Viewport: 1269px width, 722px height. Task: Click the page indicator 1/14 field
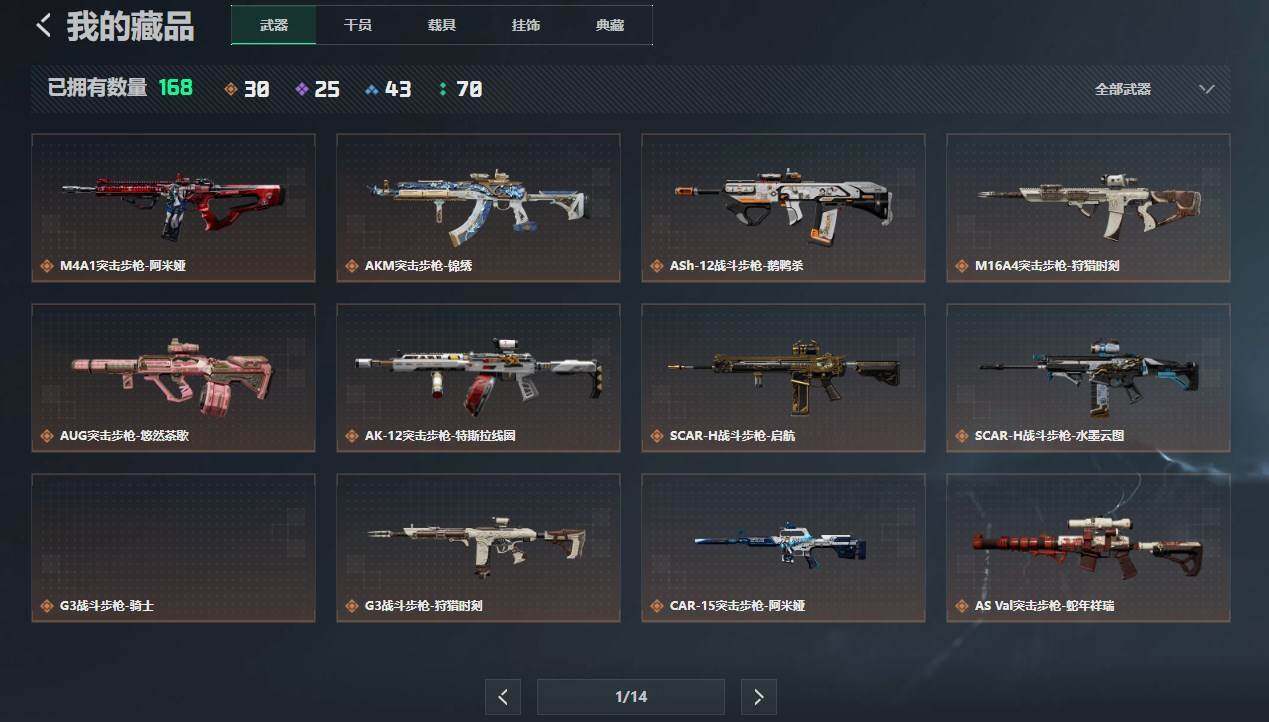pyautogui.click(x=631, y=697)
